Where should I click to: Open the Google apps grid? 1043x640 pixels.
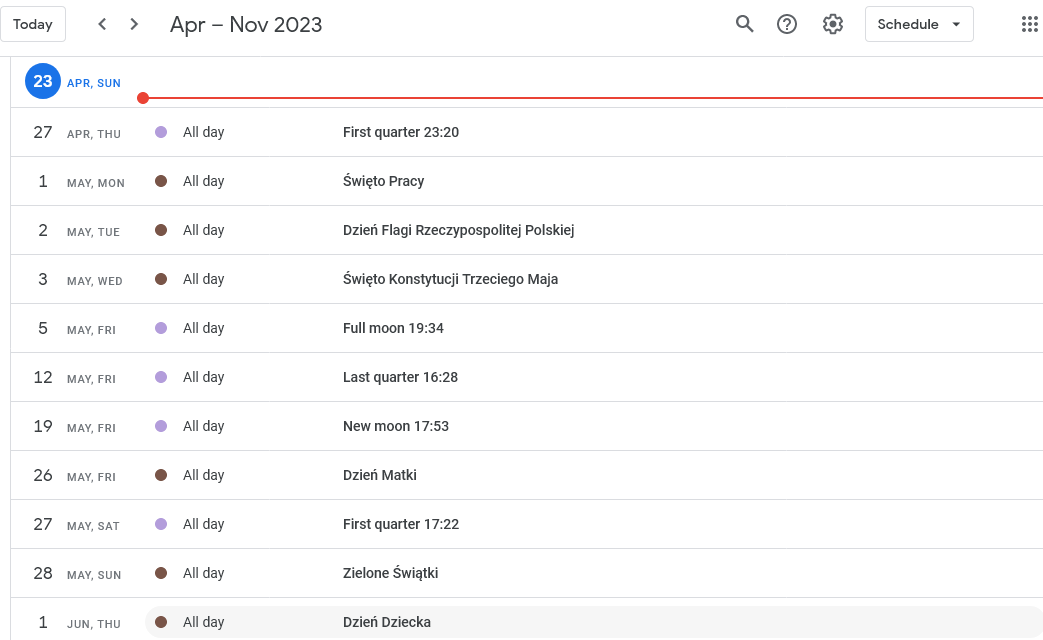click(1030, 24)
